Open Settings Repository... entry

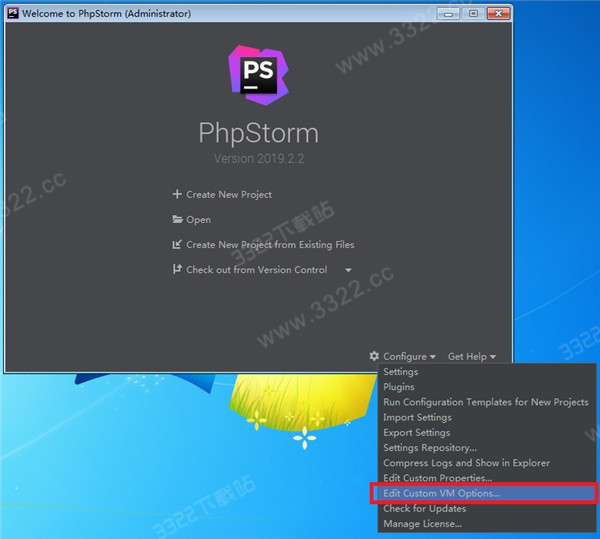pos(486,448)
